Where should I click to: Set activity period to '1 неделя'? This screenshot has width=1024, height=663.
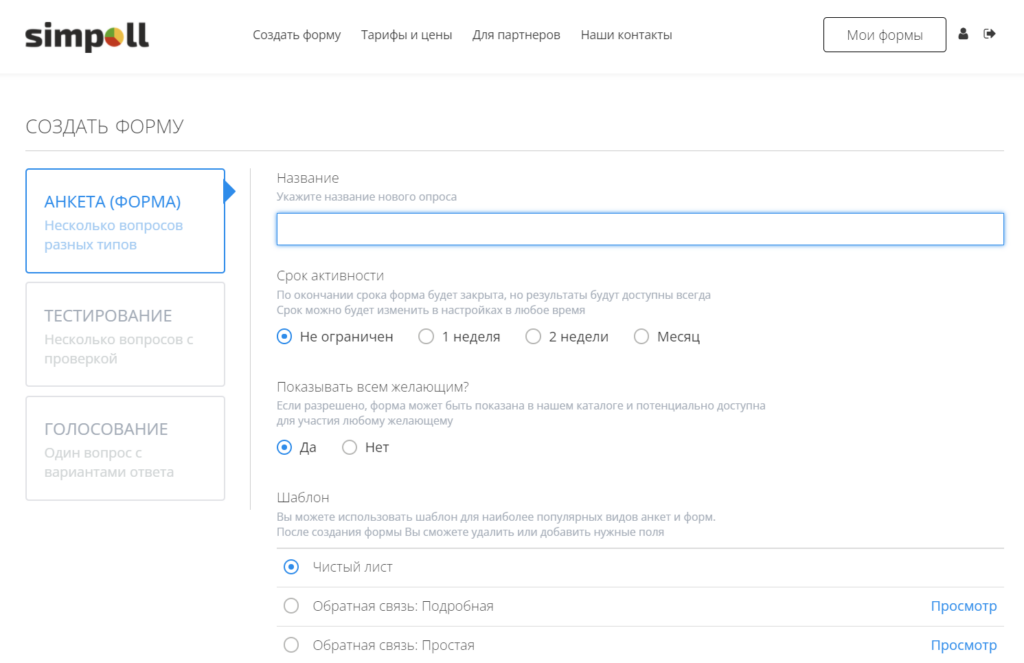[x=426, y=337]
